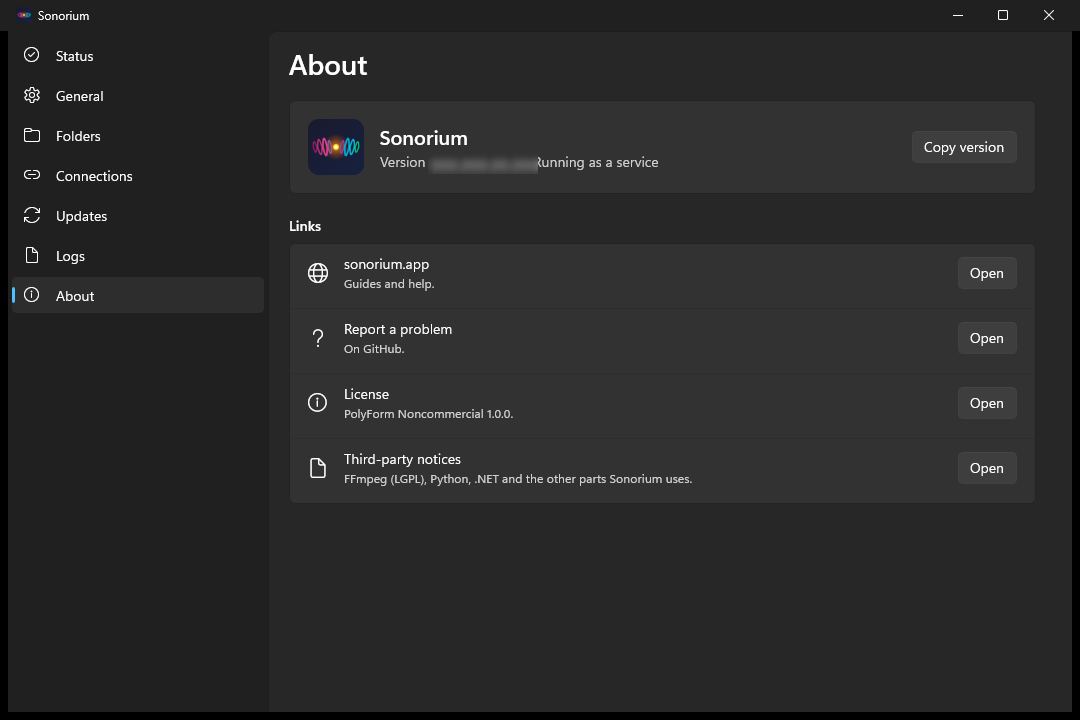This screenshot has width=1080, height=720.
Task: Click the question mark icon for Report a problem
Action: coord(318,338)
